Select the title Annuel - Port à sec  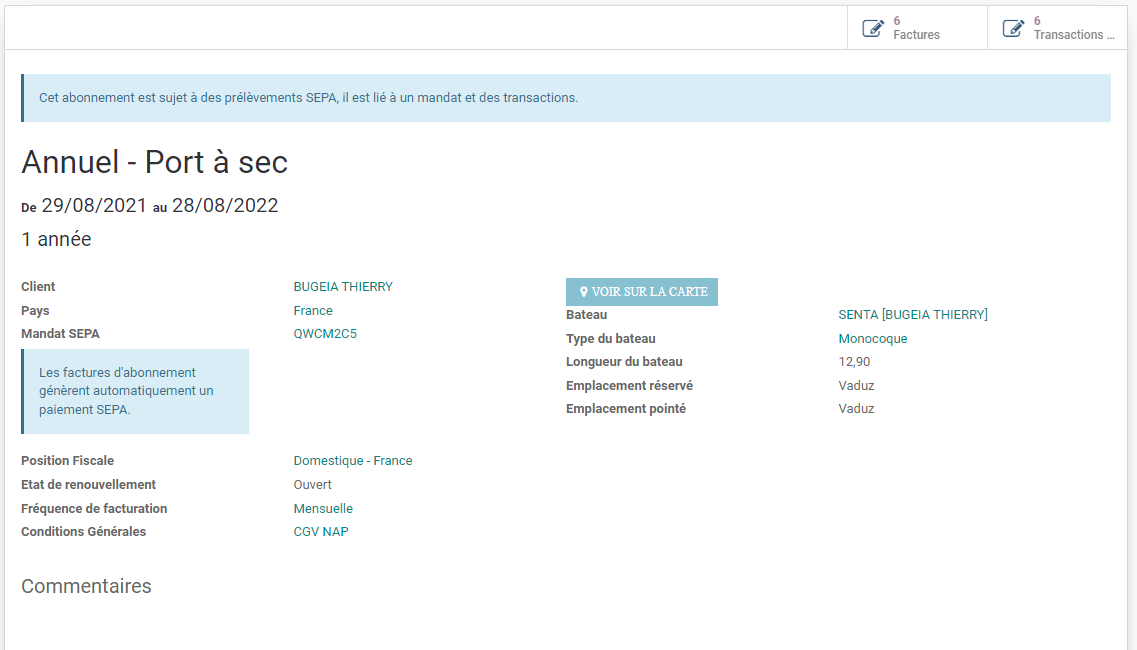coord(154,162)
